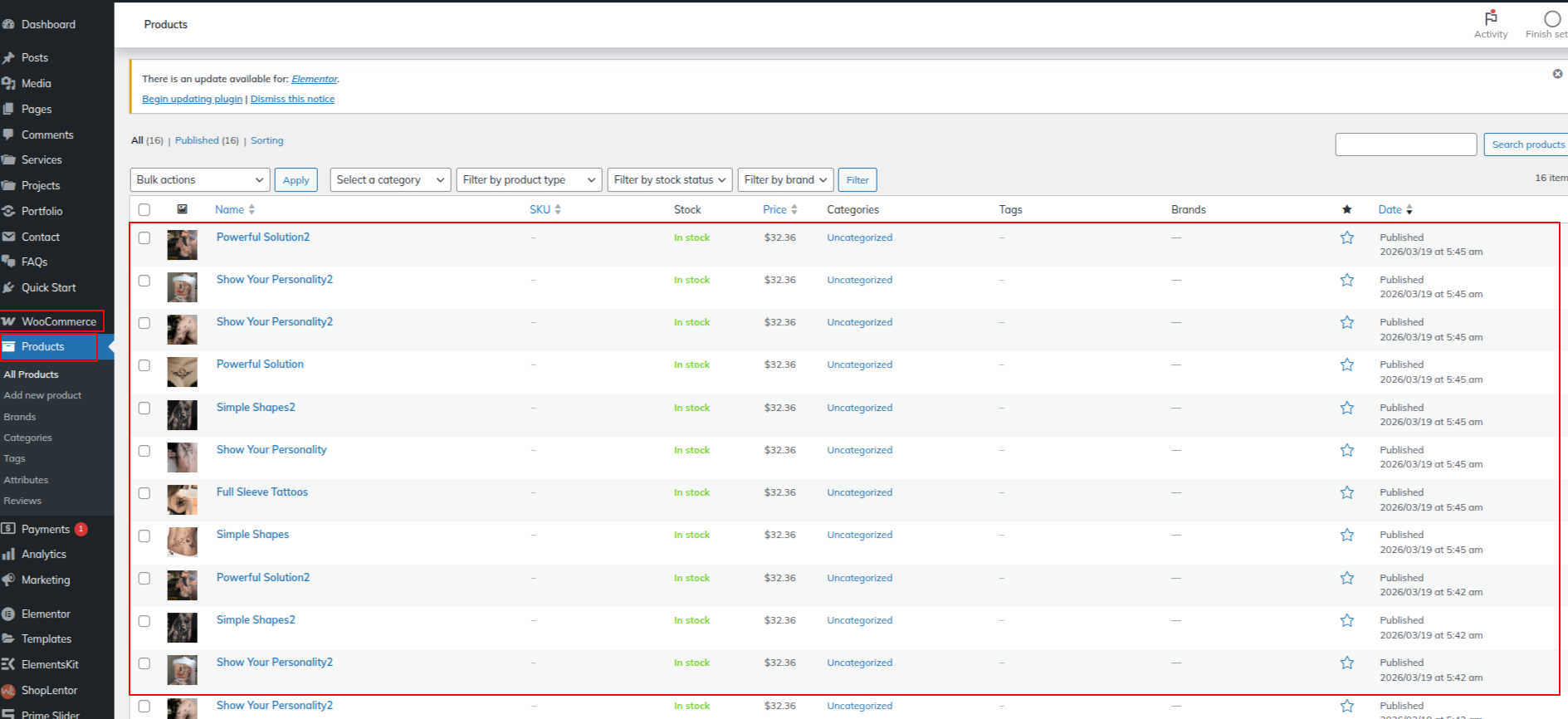The image size is (1568, 719).
Task: Click the product search input field
Action: pos(1405,144)
